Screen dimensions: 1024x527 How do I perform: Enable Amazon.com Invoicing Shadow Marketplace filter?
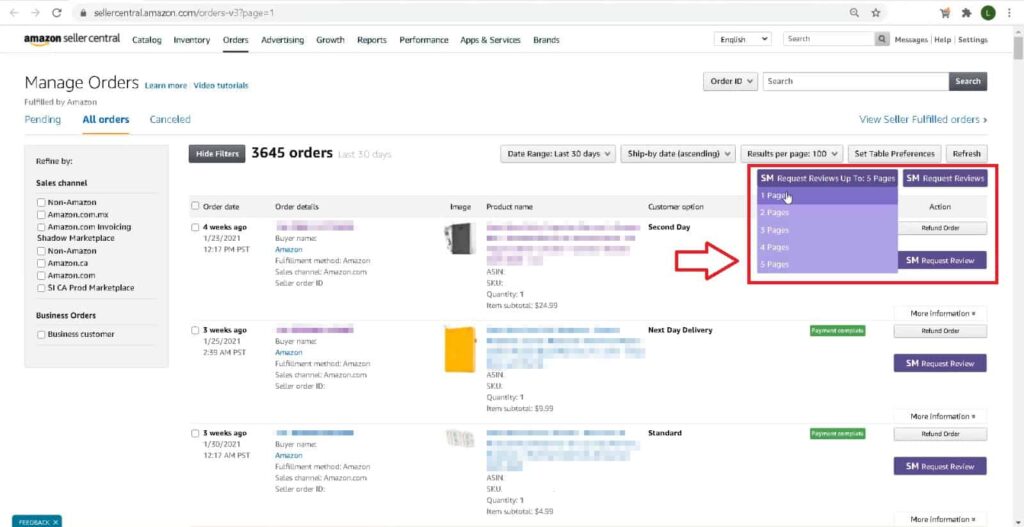click(x=42, y=227)
